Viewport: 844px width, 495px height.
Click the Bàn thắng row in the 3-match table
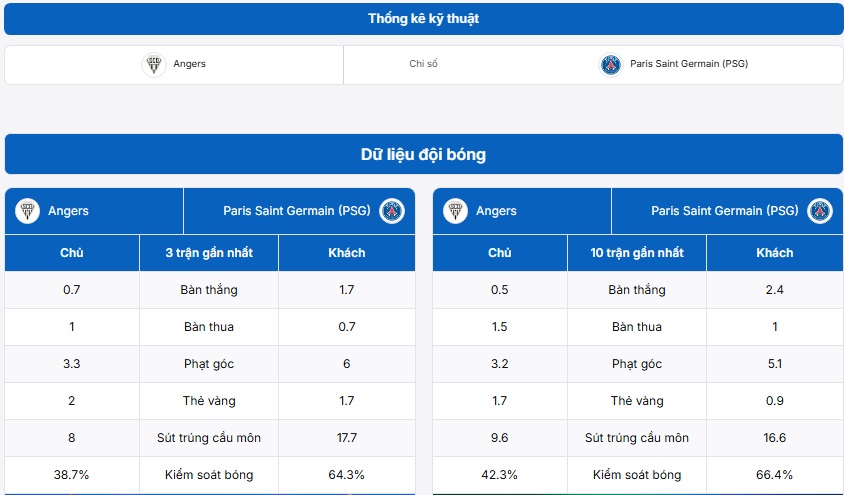[209, 290]
